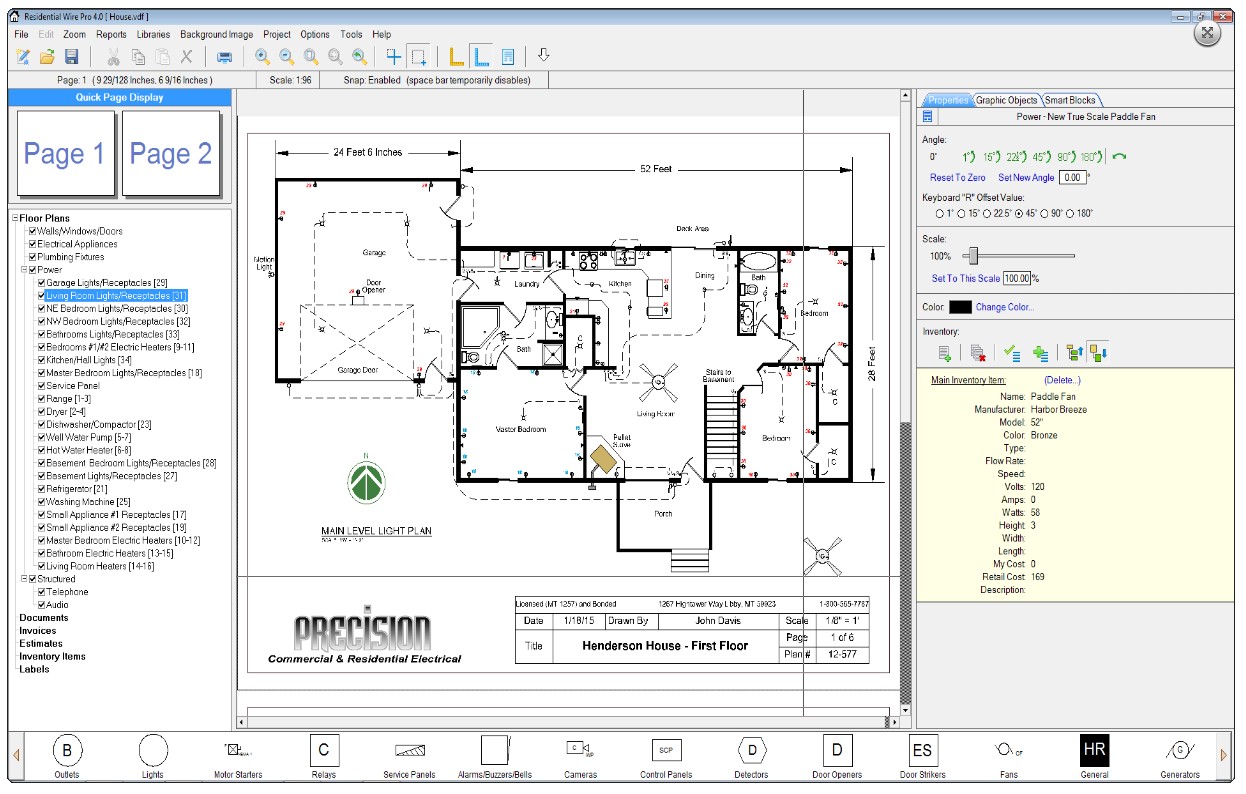Click the Set New Angle link
Viewport: 1246px width, 794px height.
click(x=1026, y=177)
